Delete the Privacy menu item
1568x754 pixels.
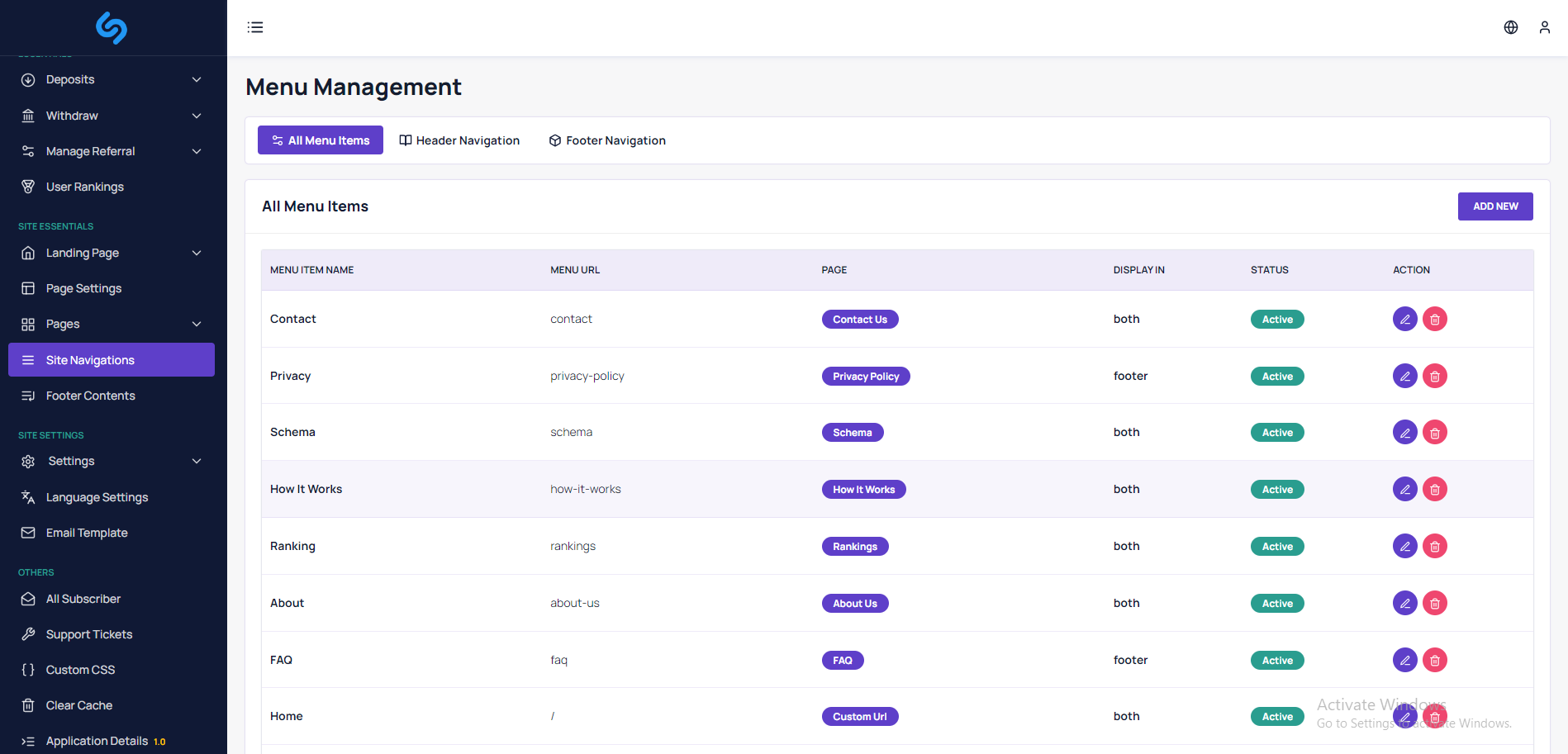tap(1434, 376)
